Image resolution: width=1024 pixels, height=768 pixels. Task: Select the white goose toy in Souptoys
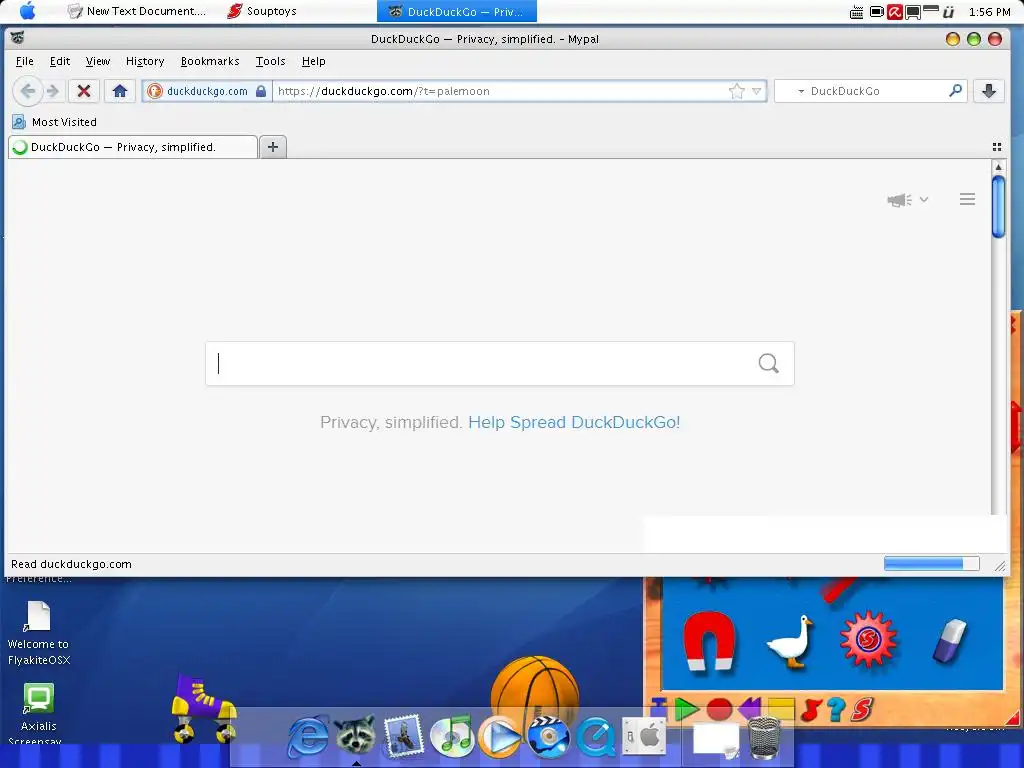(x=790, y=641)
